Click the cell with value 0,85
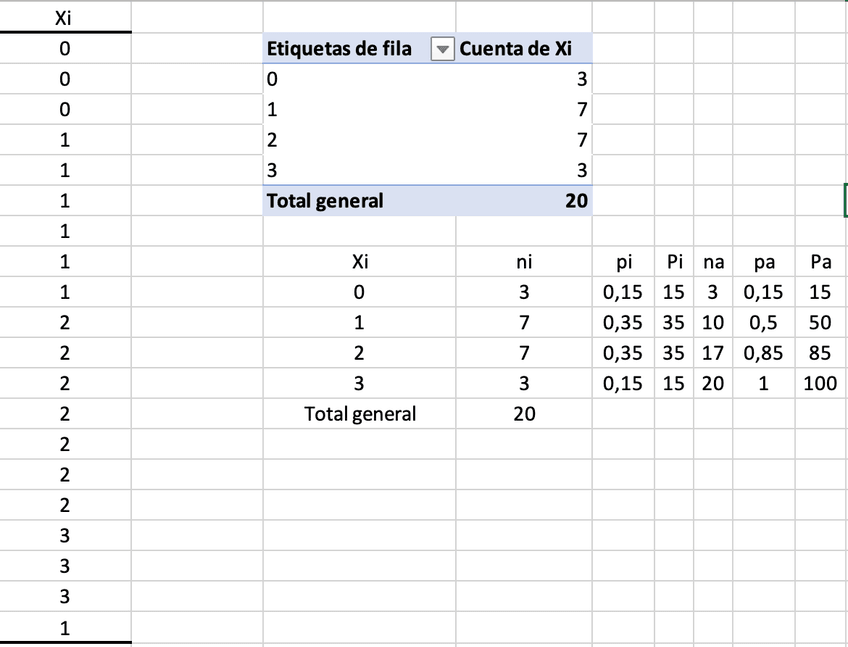Viewport: 848px width, 647px height. pos(764,353)
